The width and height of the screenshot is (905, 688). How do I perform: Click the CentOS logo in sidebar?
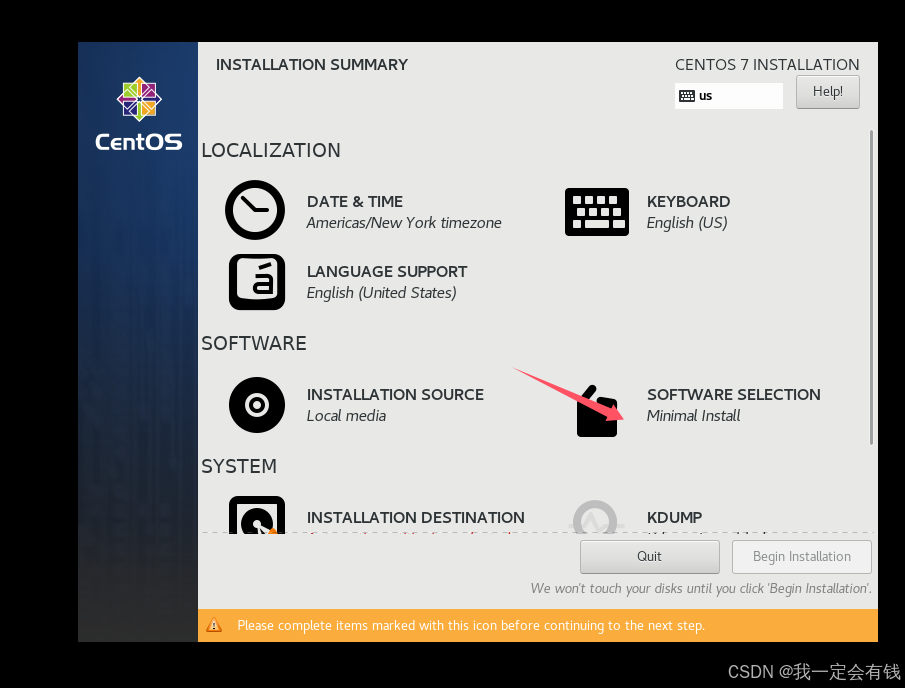tap(139, 114)
